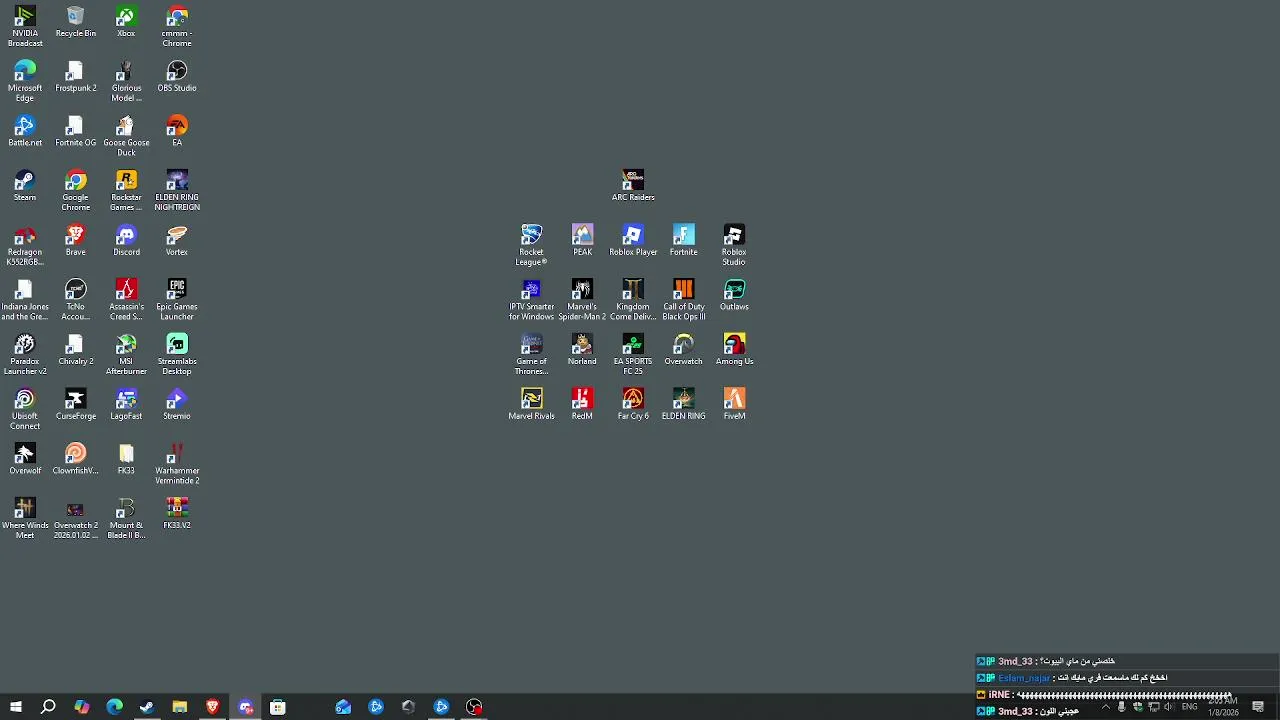This screenshot has height=720, width=1280.
Task: Open the NVIDIA Broadcast desktop shortcut
Action: [25, 26]
